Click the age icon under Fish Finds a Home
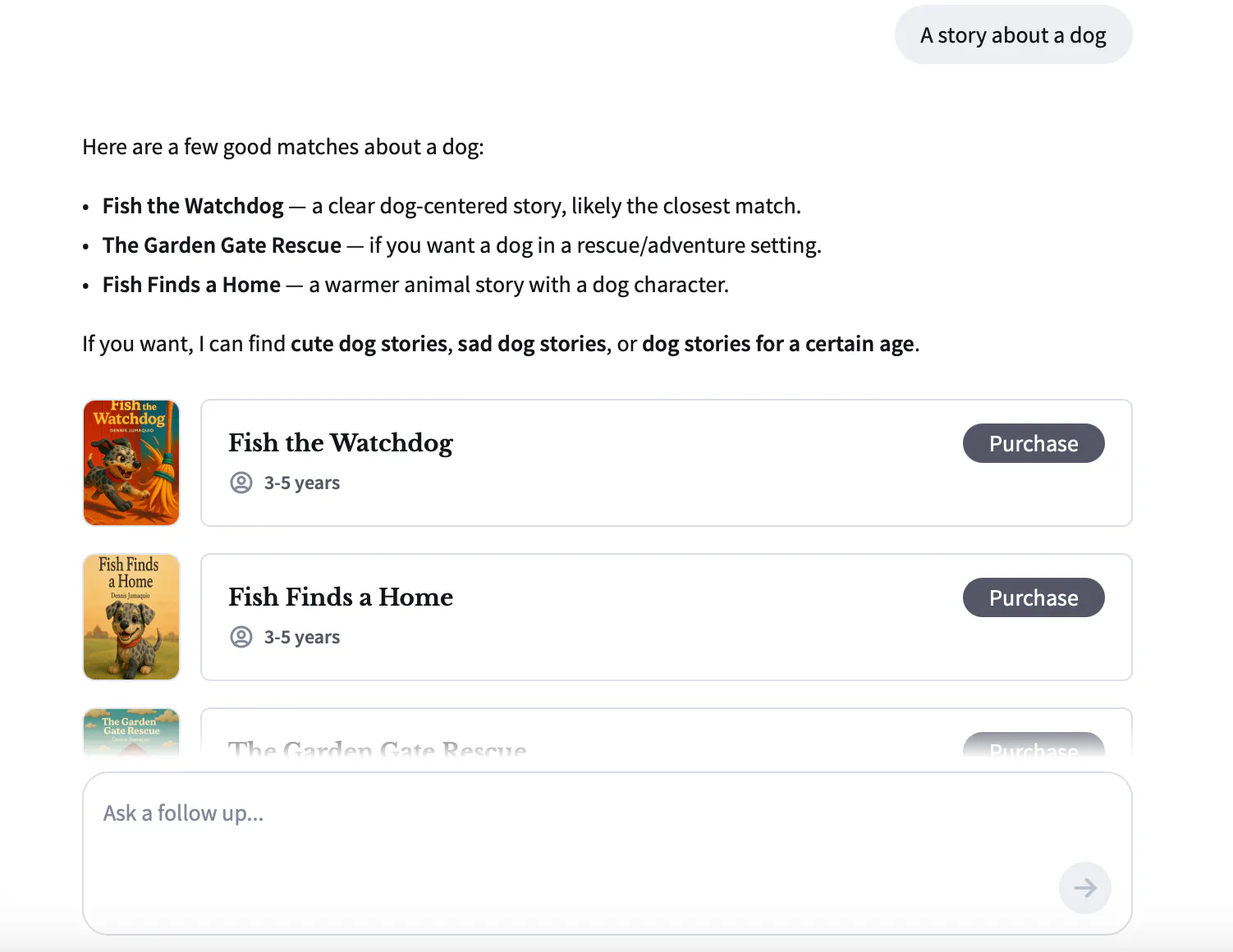Screen dimensions: 1233x952 [241, 637]
